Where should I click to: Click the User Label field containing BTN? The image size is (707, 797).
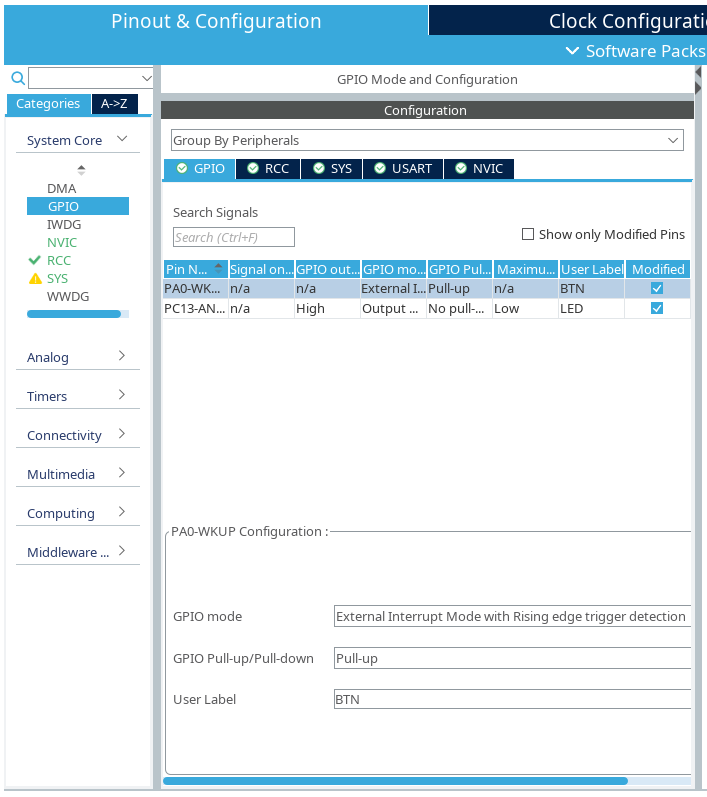512,699
